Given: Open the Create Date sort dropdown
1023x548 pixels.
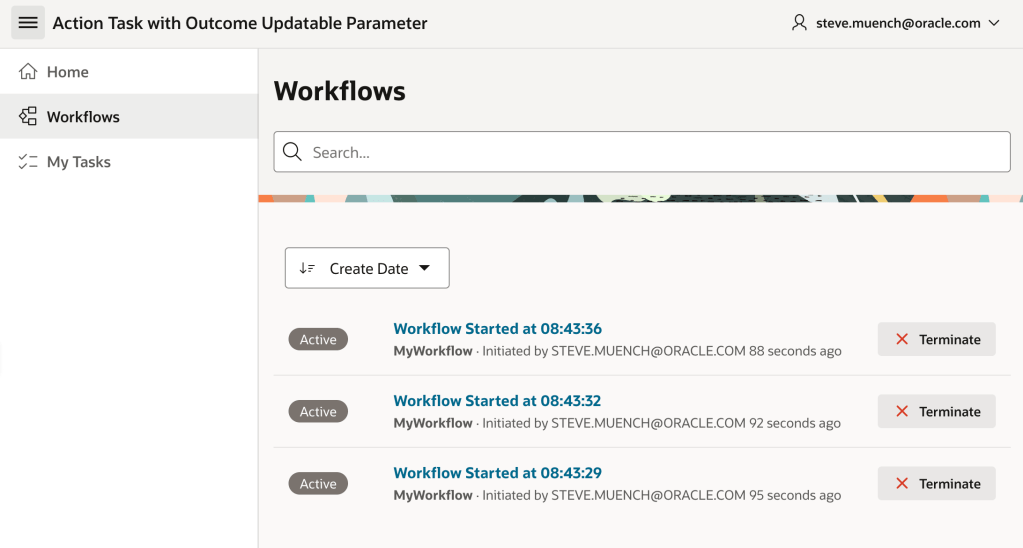Looking at the screenshot, I should [367, 268].
